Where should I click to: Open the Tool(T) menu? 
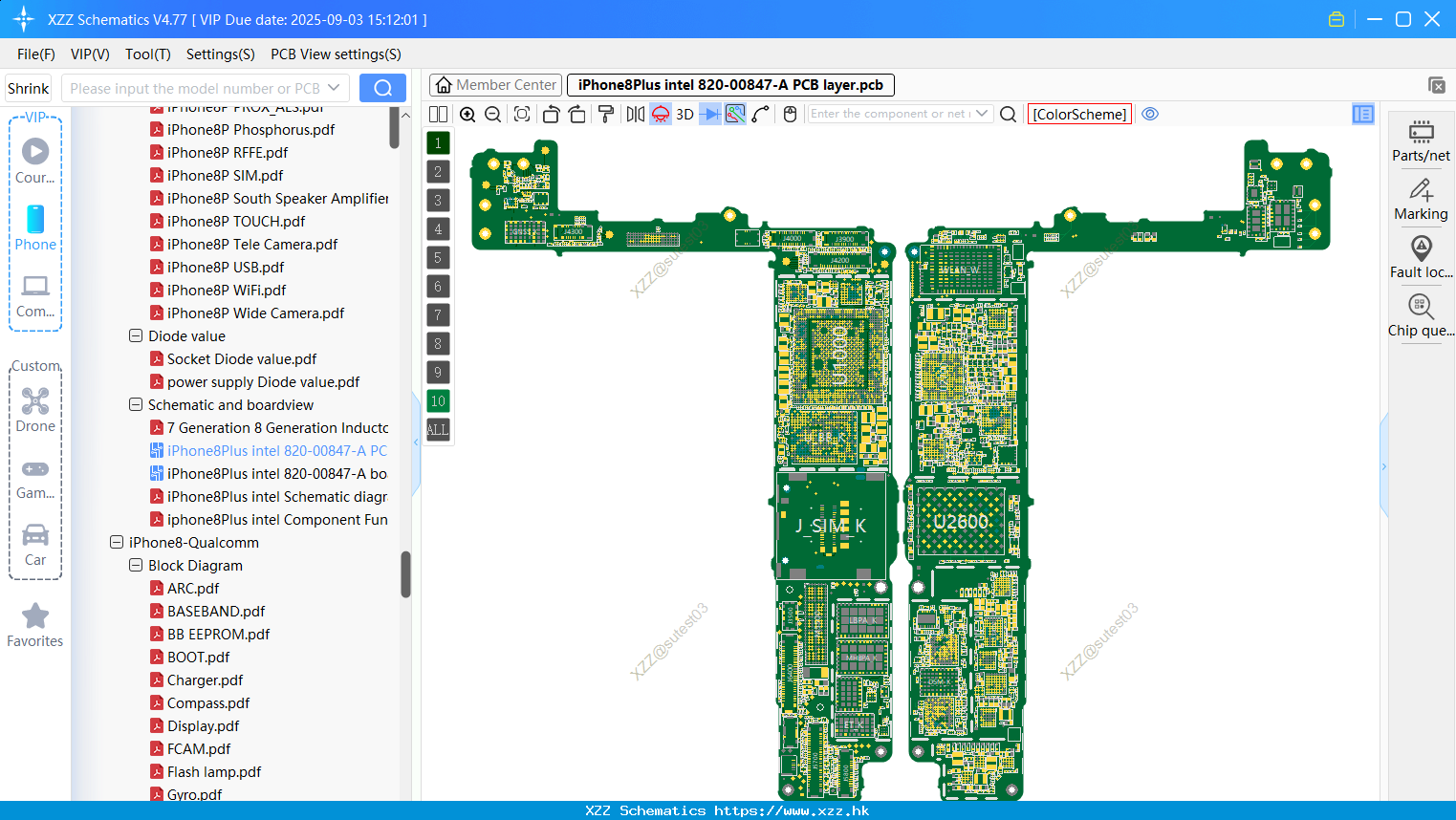pos(148,54)
